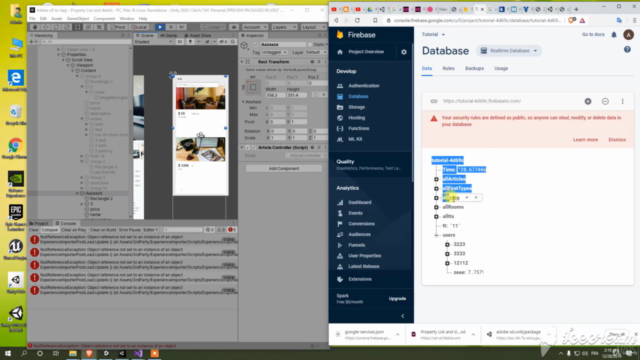Open Firebase project settings gear
640x360 pixels.
pos(404,52)
